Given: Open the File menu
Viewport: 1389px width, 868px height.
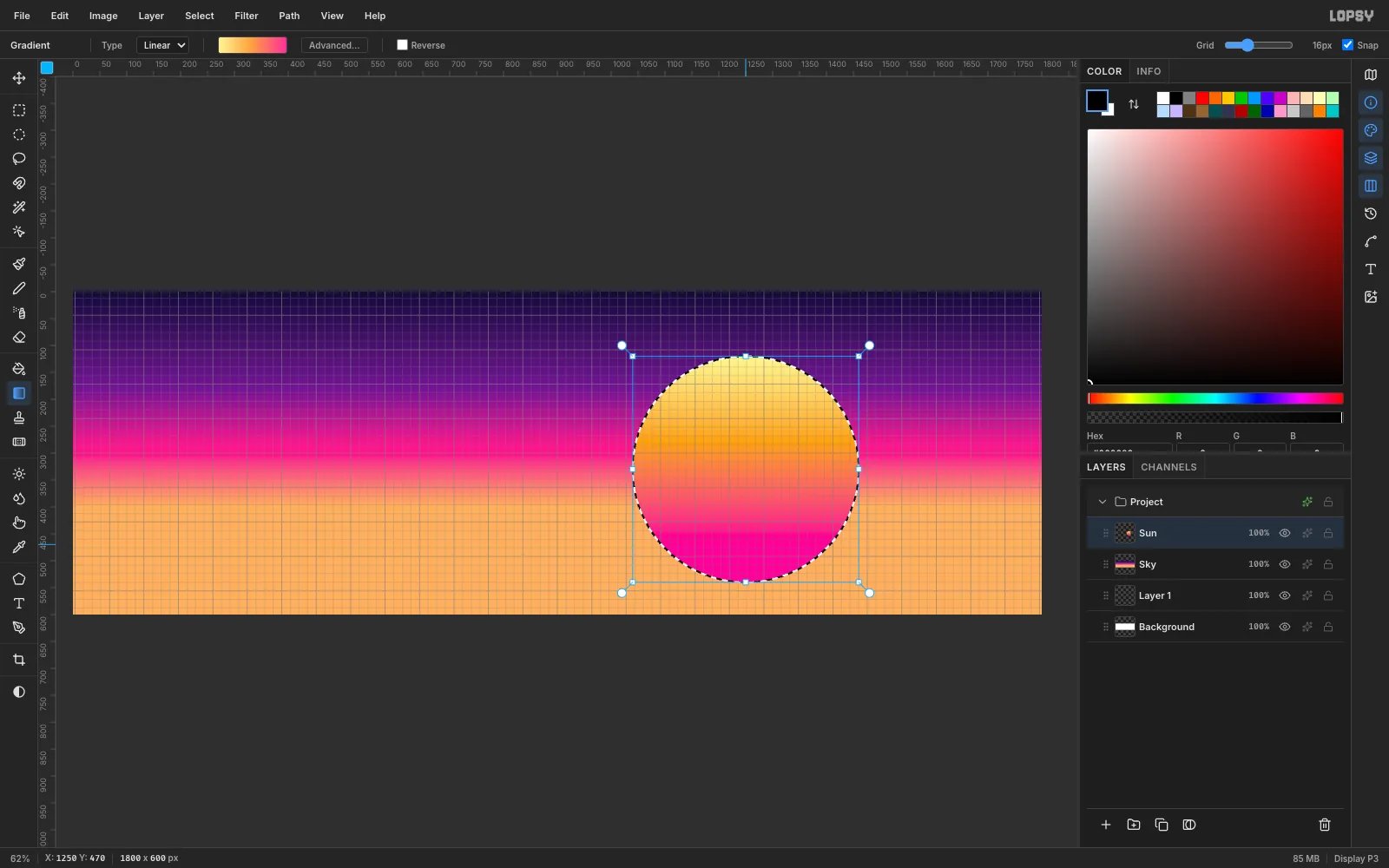Looking at the screenshot, I should click(22, 16).
